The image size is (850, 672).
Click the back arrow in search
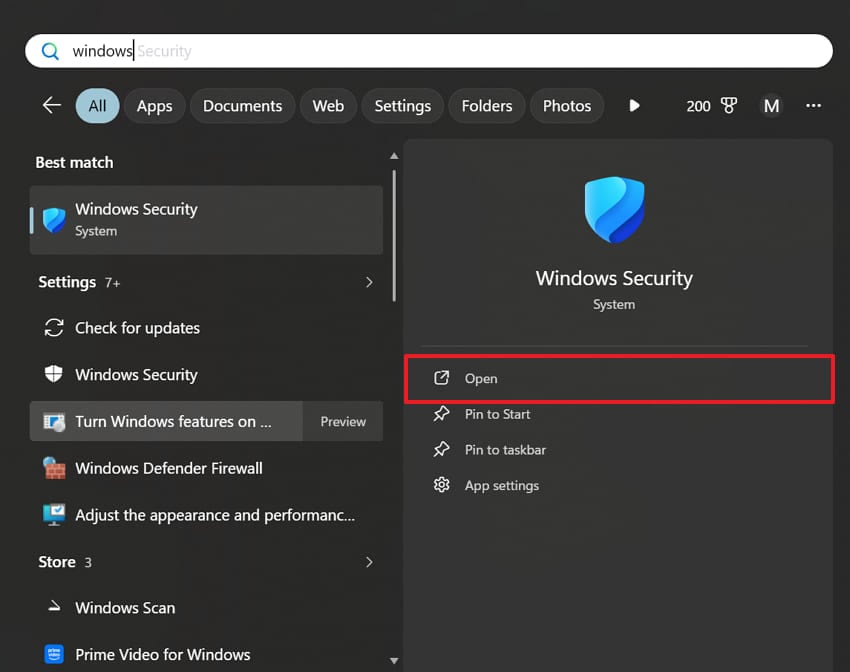51,105
